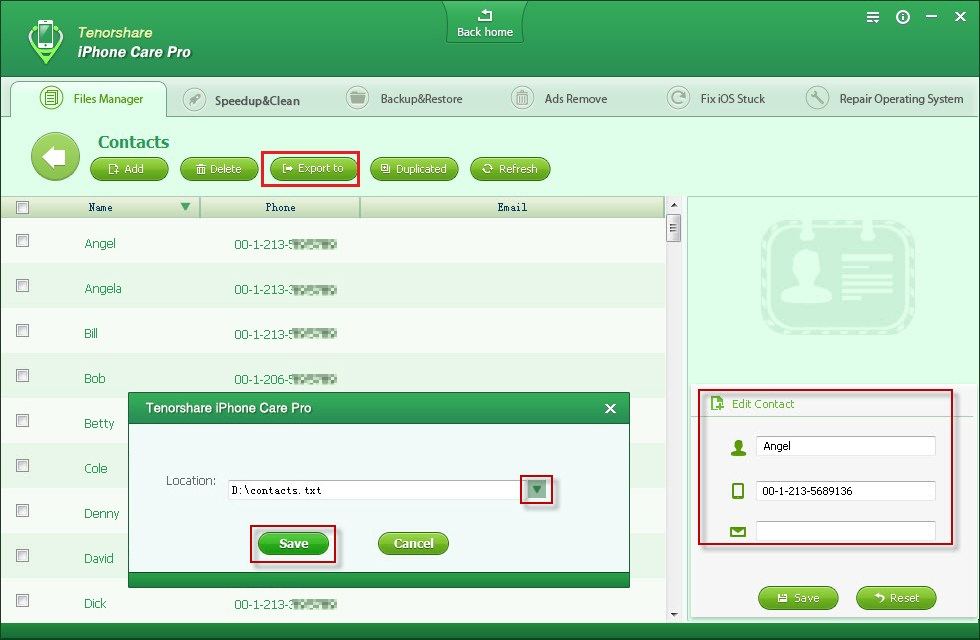Check the box for contact Angel
This screenshot has width=980, height=640.
point(22,241)
